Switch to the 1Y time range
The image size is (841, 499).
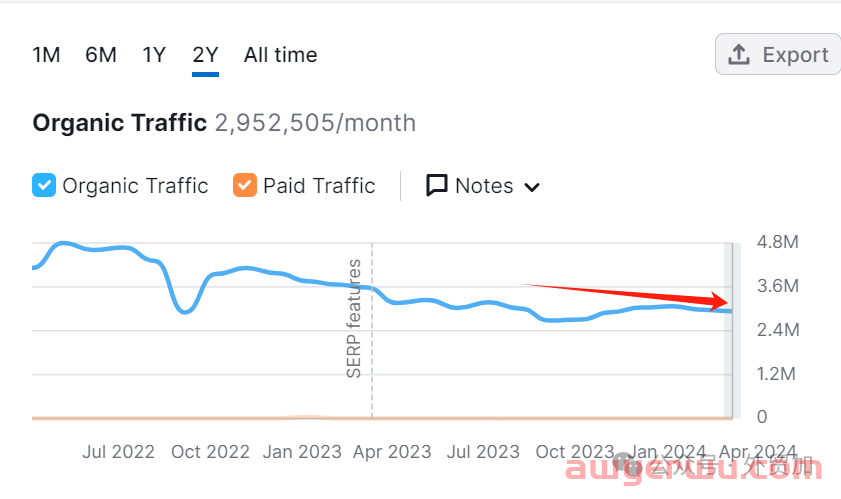click(x=154, y=55)
